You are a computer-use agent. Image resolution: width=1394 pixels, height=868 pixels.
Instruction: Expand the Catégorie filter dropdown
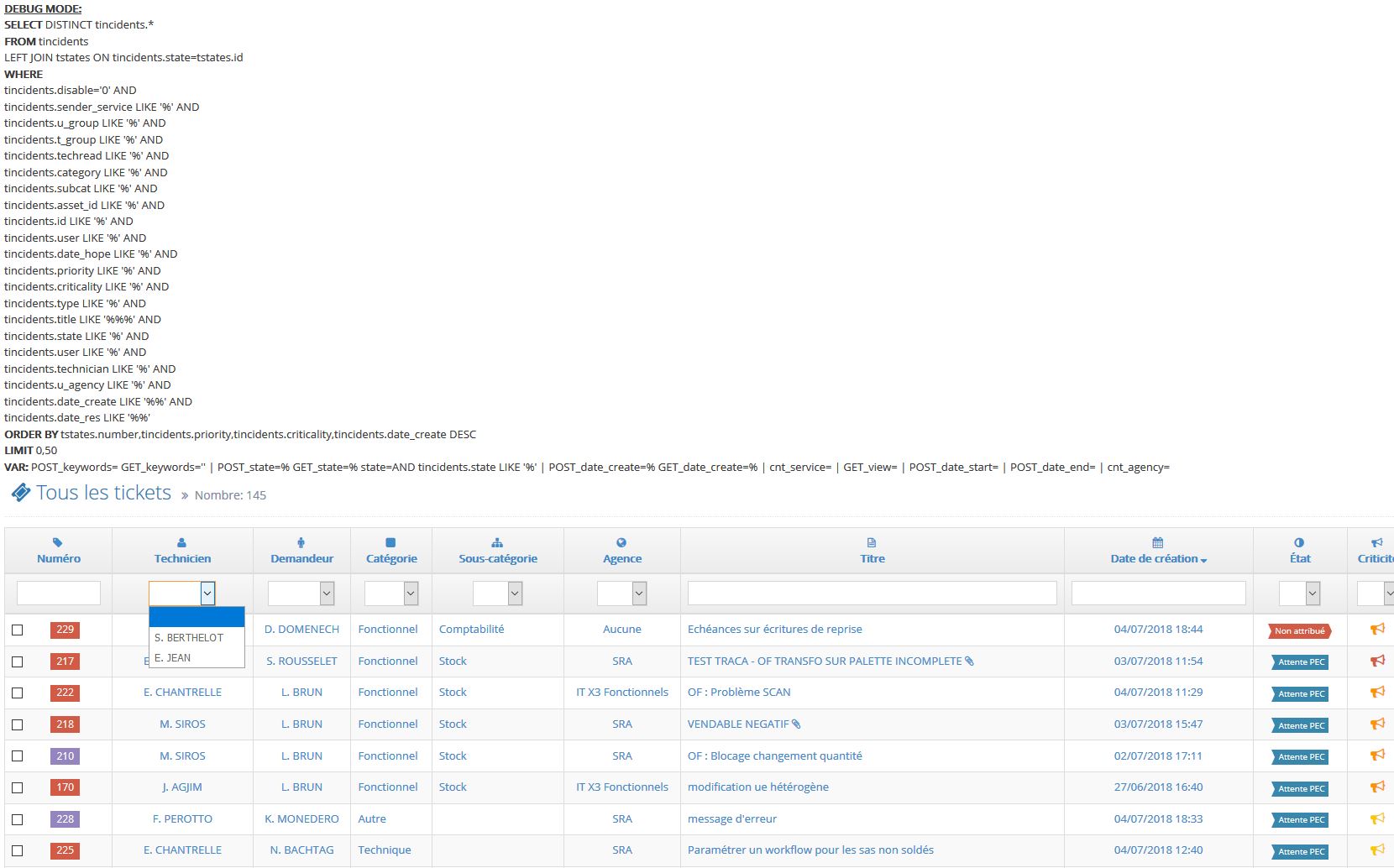click(391, 593)
